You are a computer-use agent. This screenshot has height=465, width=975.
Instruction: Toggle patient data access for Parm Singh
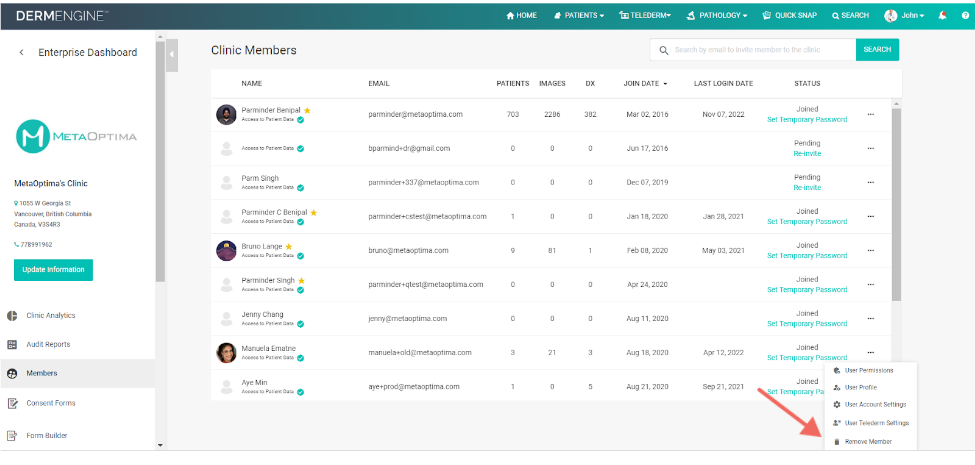pyautogui.click(x=300, y=187)
